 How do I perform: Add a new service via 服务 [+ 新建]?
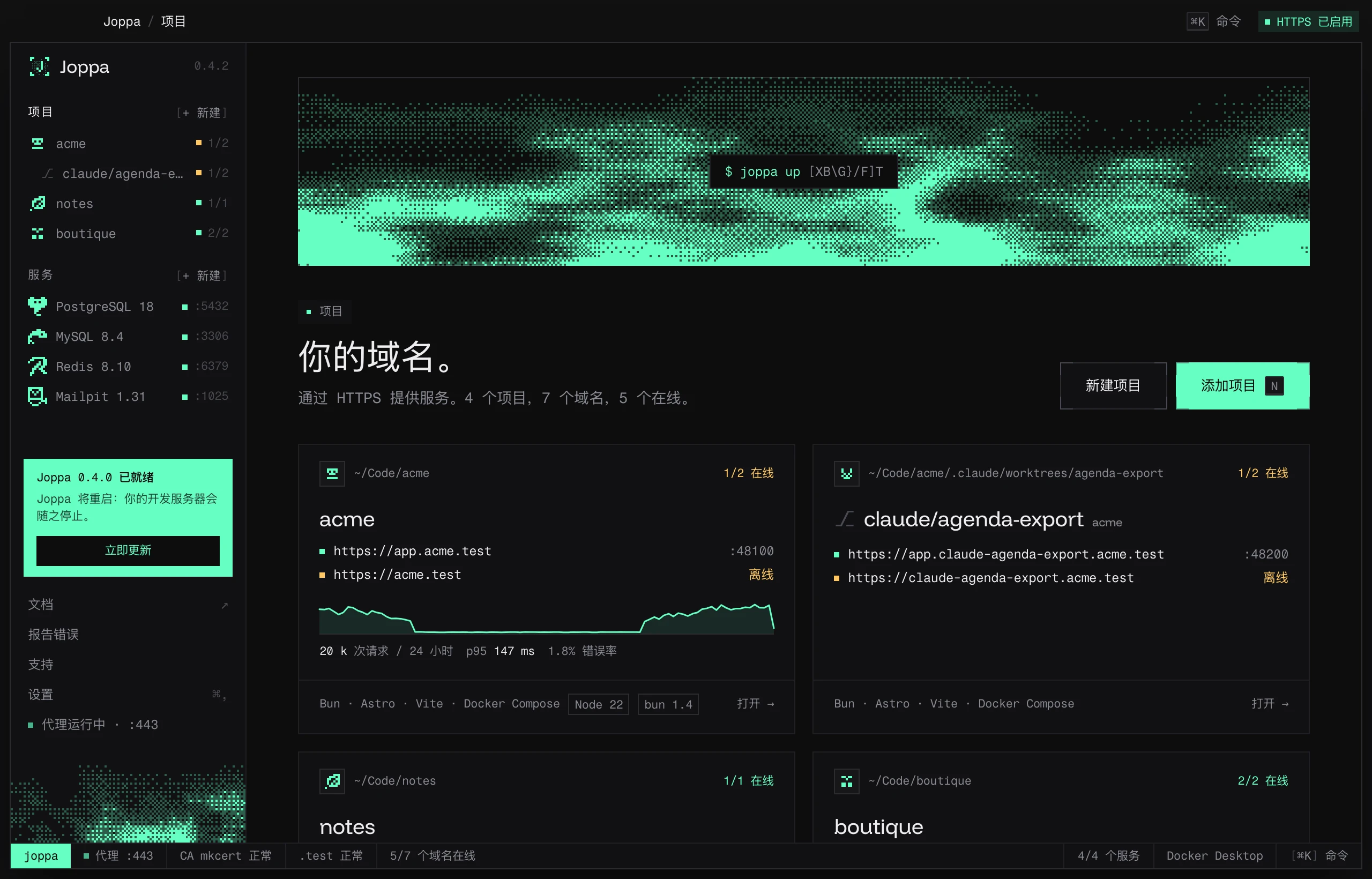coord(202,275)
